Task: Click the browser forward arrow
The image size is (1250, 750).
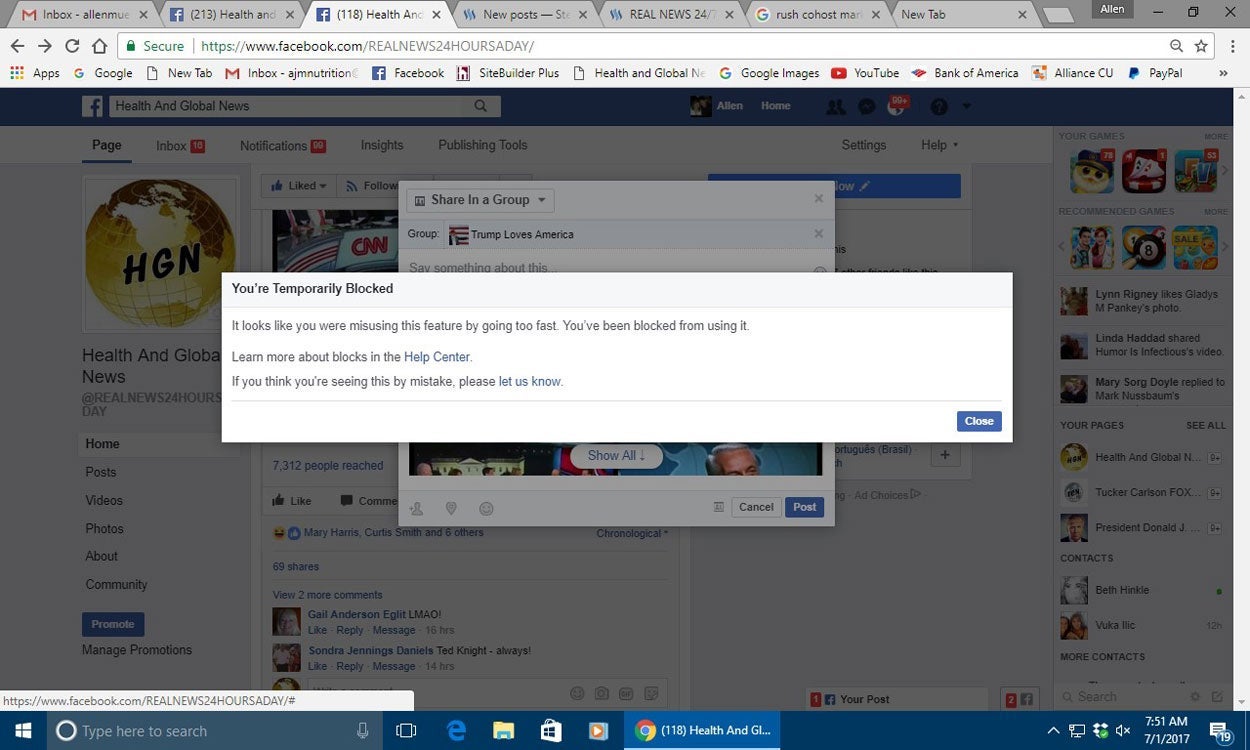Action: coord(45,46)
